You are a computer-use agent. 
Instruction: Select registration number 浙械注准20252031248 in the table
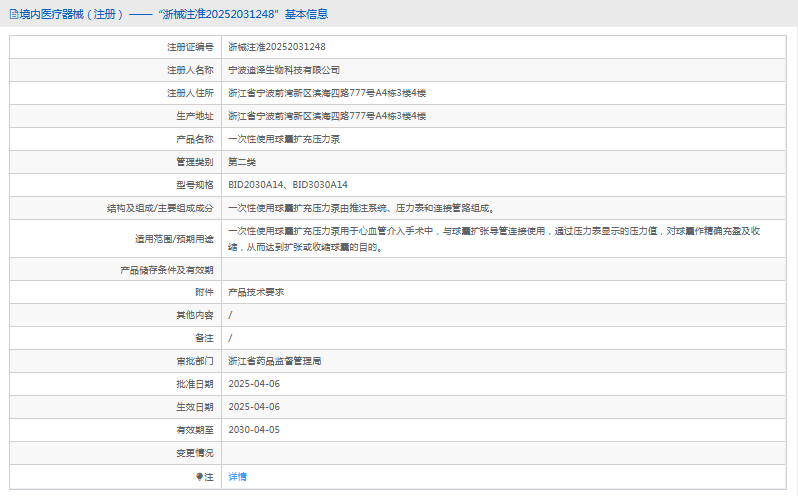pyautogui.click(x=277, y=47)
